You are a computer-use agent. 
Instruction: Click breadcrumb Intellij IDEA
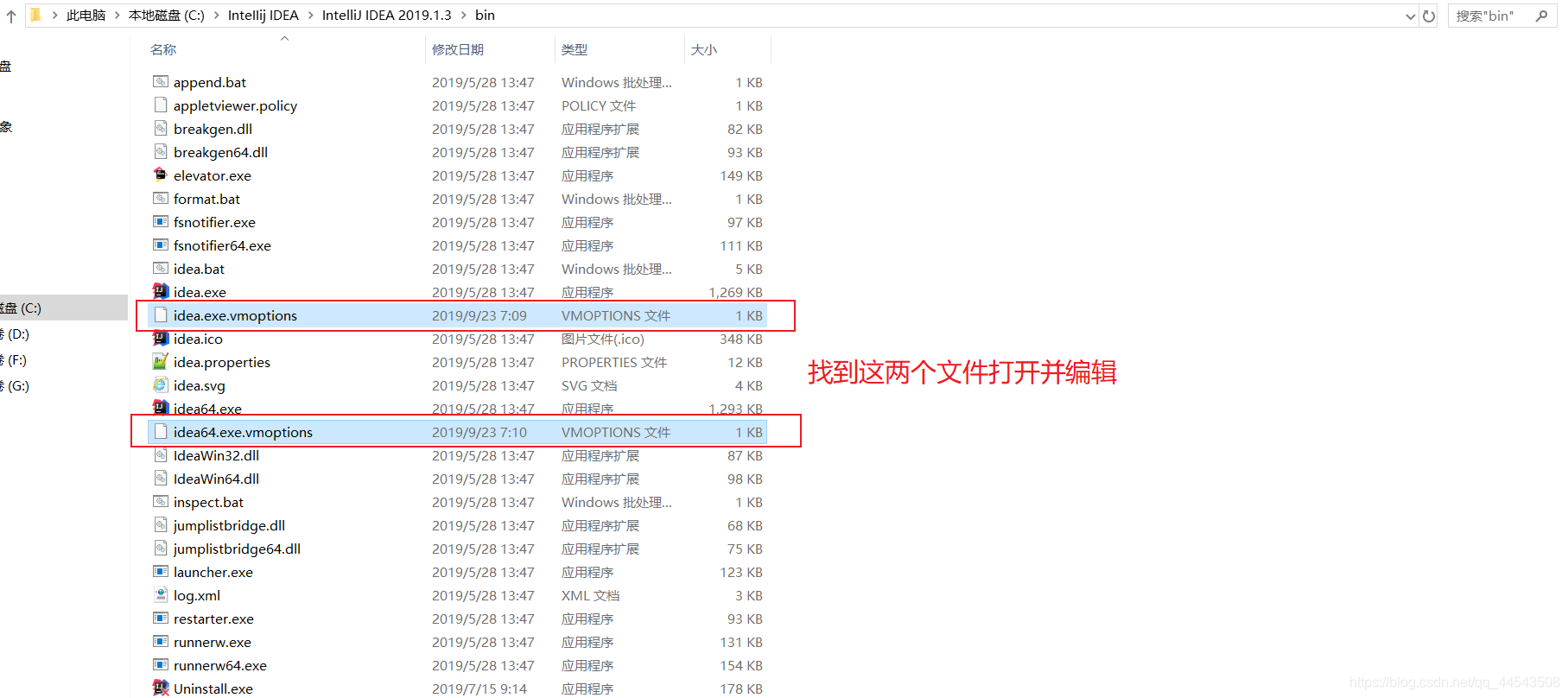coord(263,16)
